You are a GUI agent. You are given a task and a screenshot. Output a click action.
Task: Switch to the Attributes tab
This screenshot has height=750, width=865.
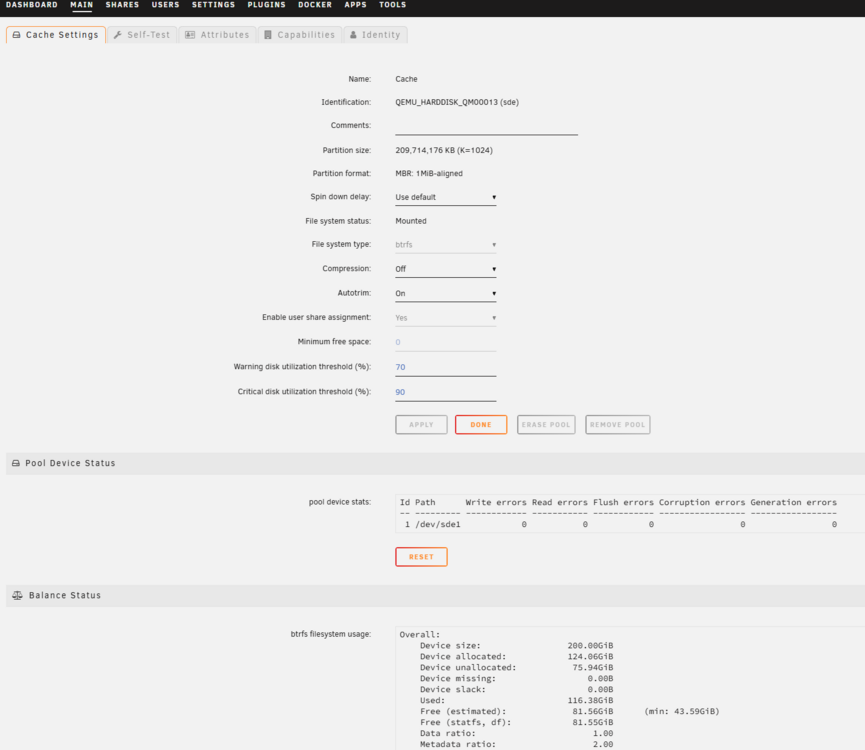[217, 35]
